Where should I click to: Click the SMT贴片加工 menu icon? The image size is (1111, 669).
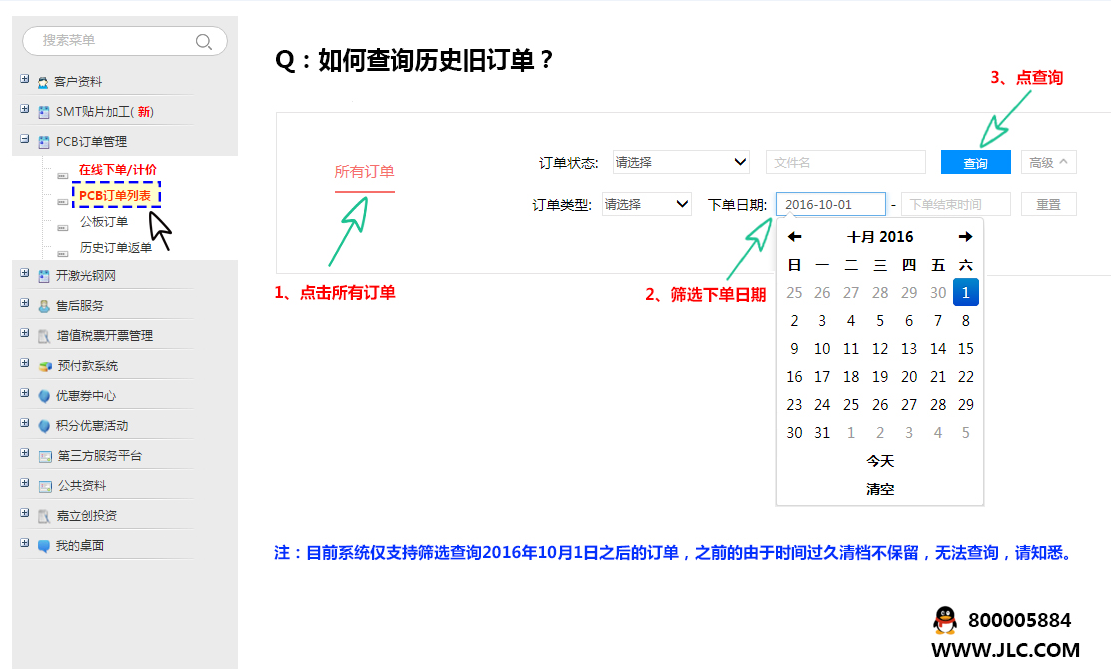(x=43, y=112)
